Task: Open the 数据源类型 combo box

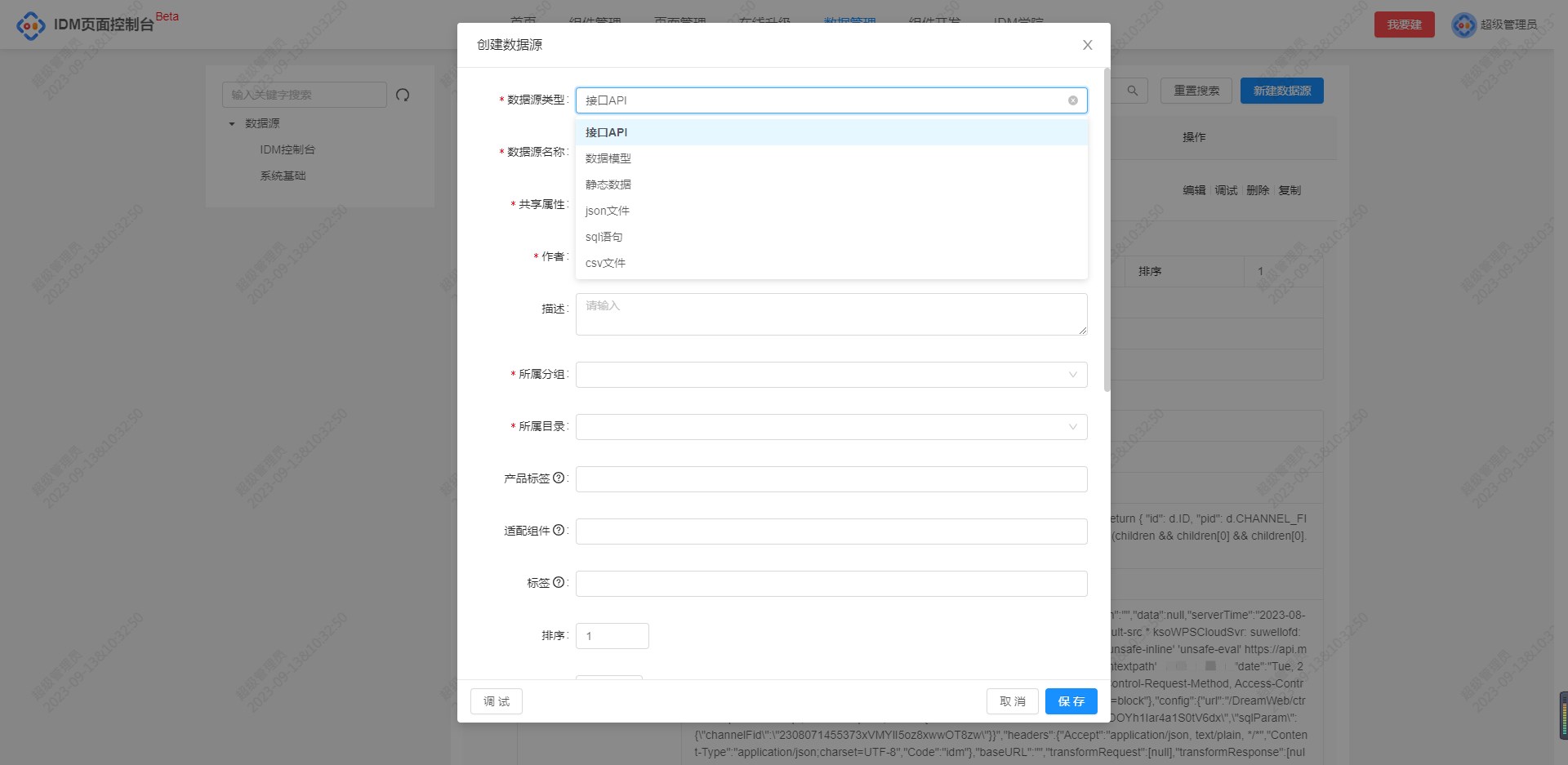Action: 831,100
